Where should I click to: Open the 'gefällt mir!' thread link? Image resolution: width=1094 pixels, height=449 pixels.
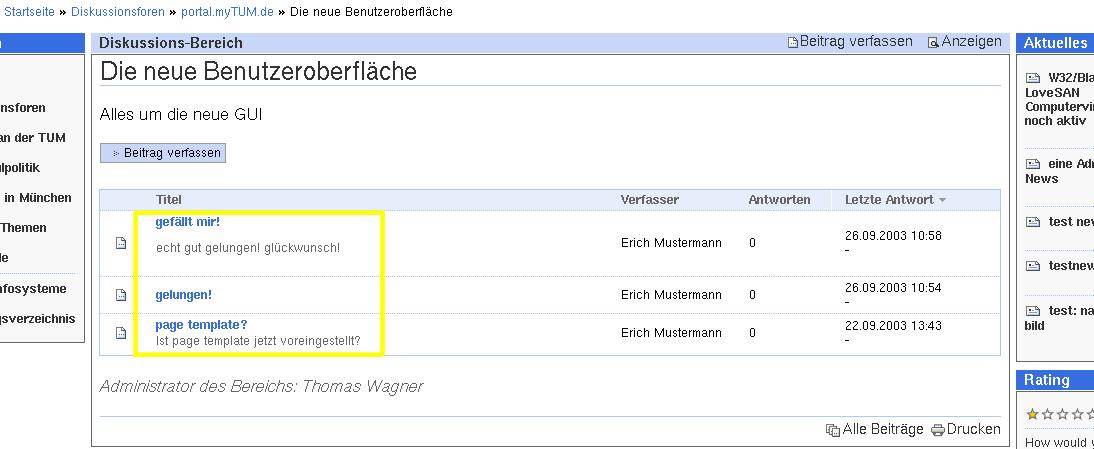(x=187, y=222)
